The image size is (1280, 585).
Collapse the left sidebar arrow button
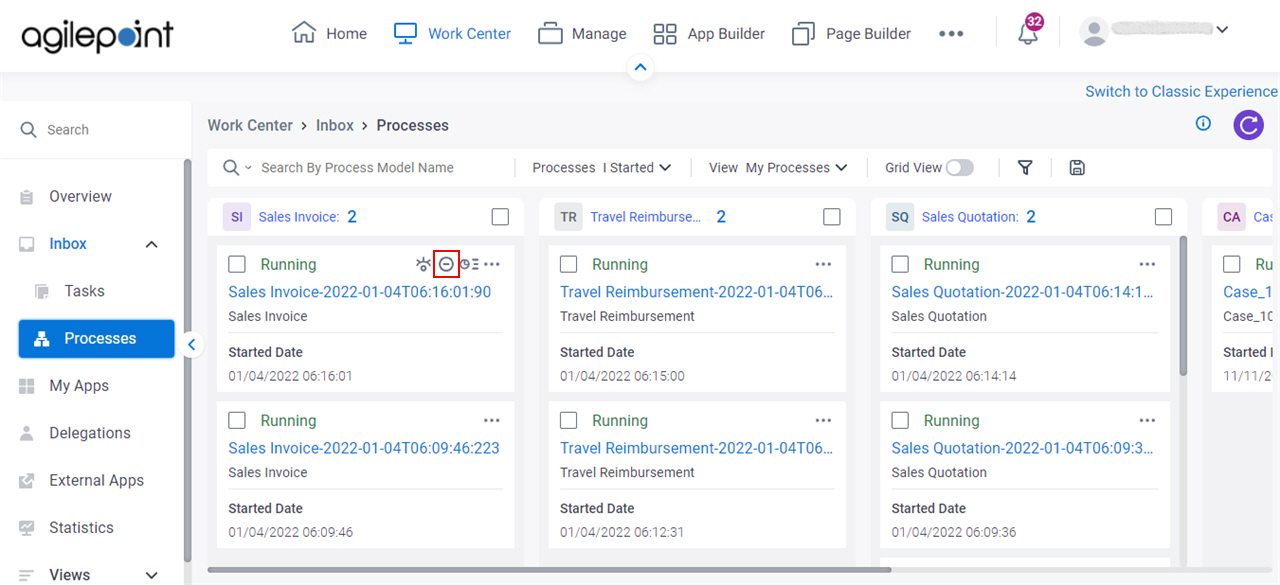point(192,345)
